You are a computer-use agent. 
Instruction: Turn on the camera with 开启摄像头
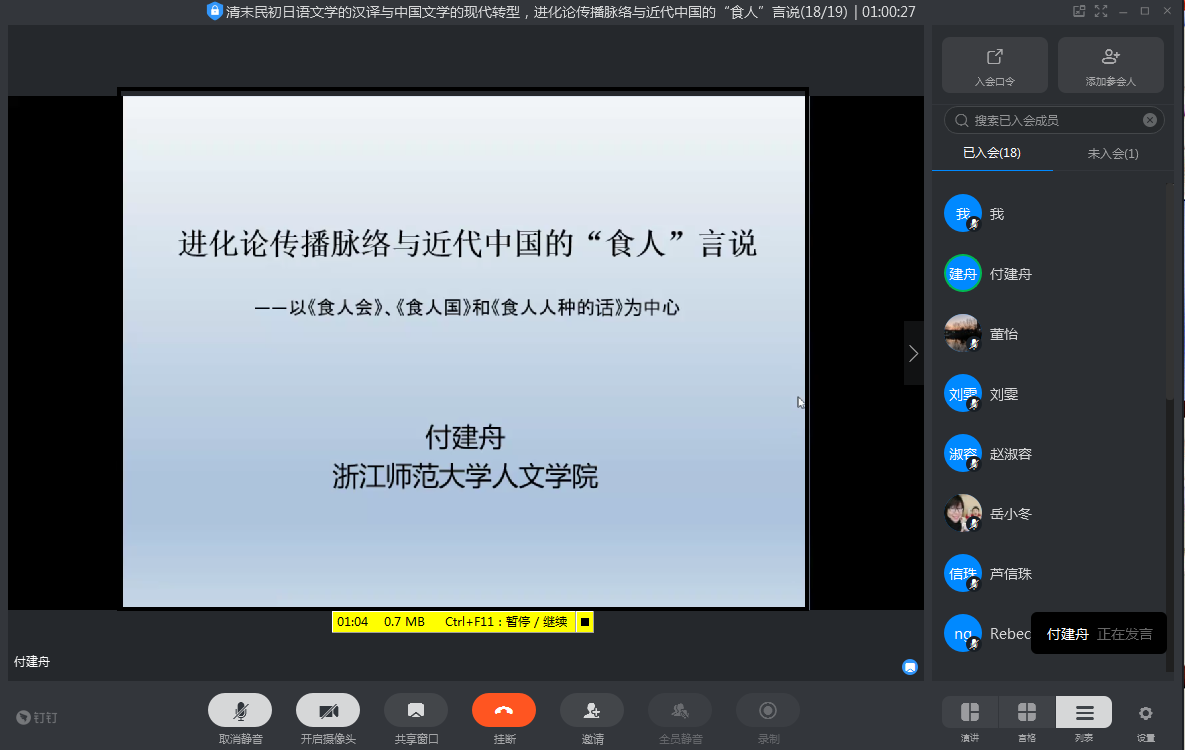point(328,710)
